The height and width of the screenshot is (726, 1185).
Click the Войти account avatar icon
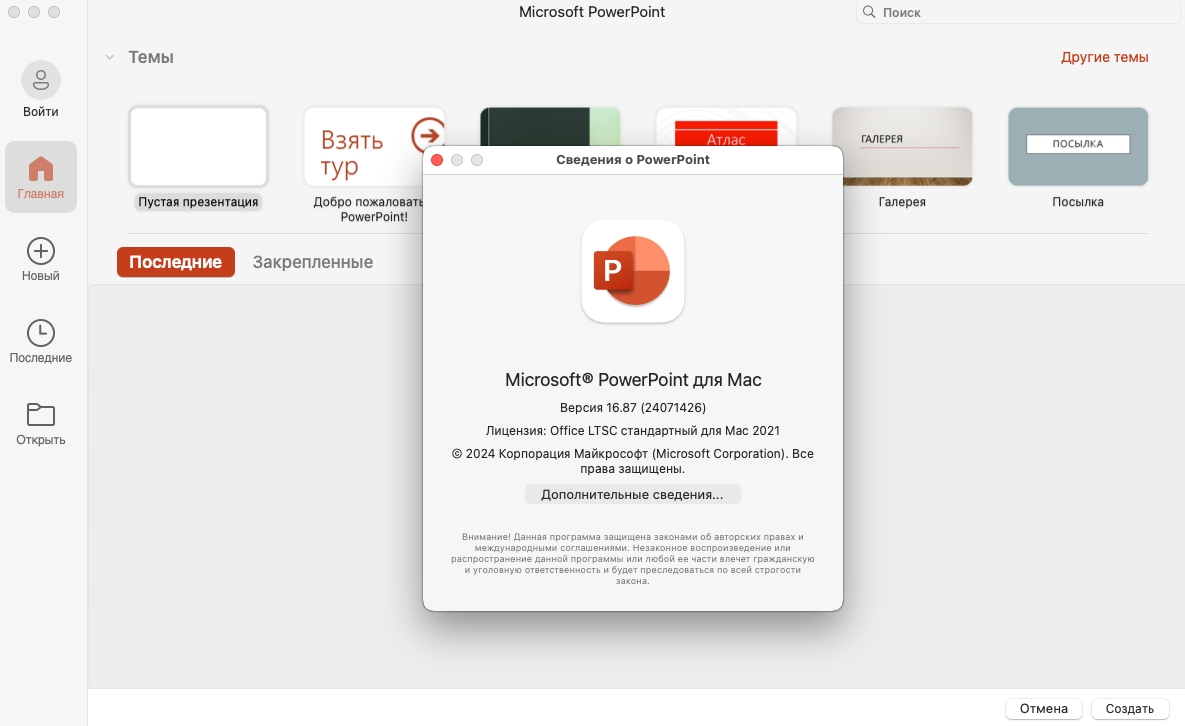[x=41, y=80]
